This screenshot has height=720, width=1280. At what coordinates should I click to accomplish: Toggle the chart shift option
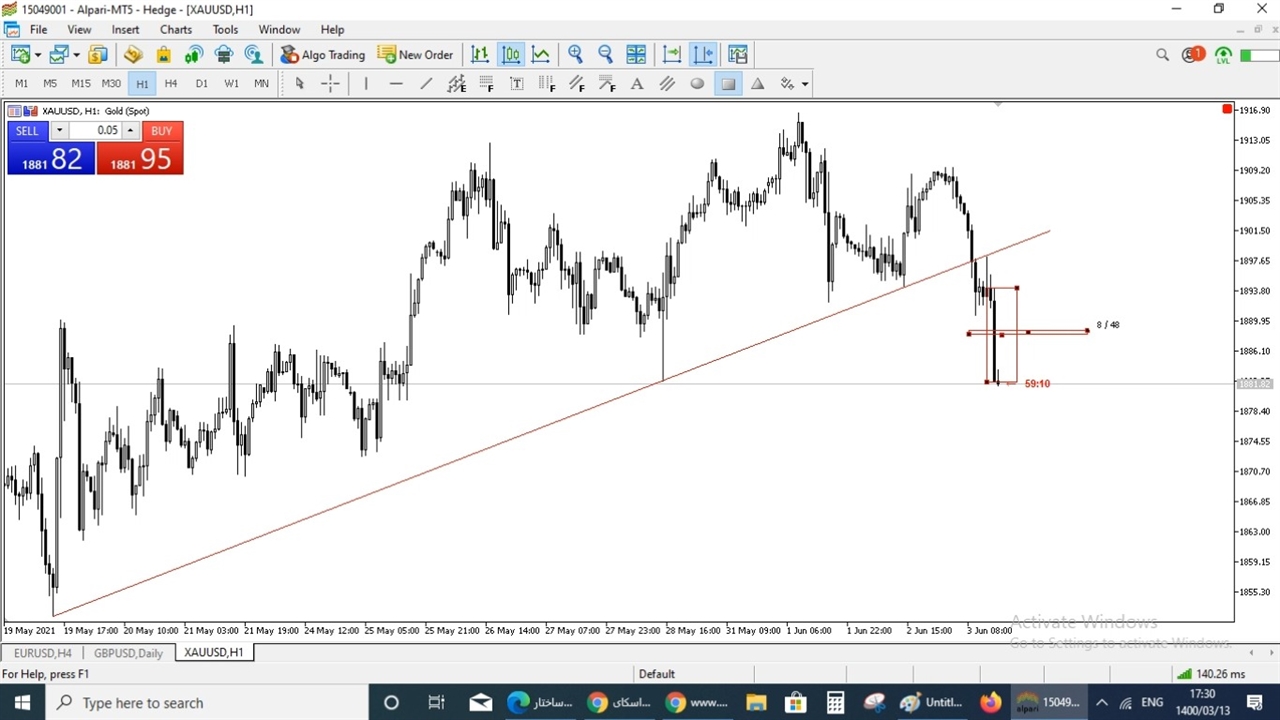tap(703, 55)
